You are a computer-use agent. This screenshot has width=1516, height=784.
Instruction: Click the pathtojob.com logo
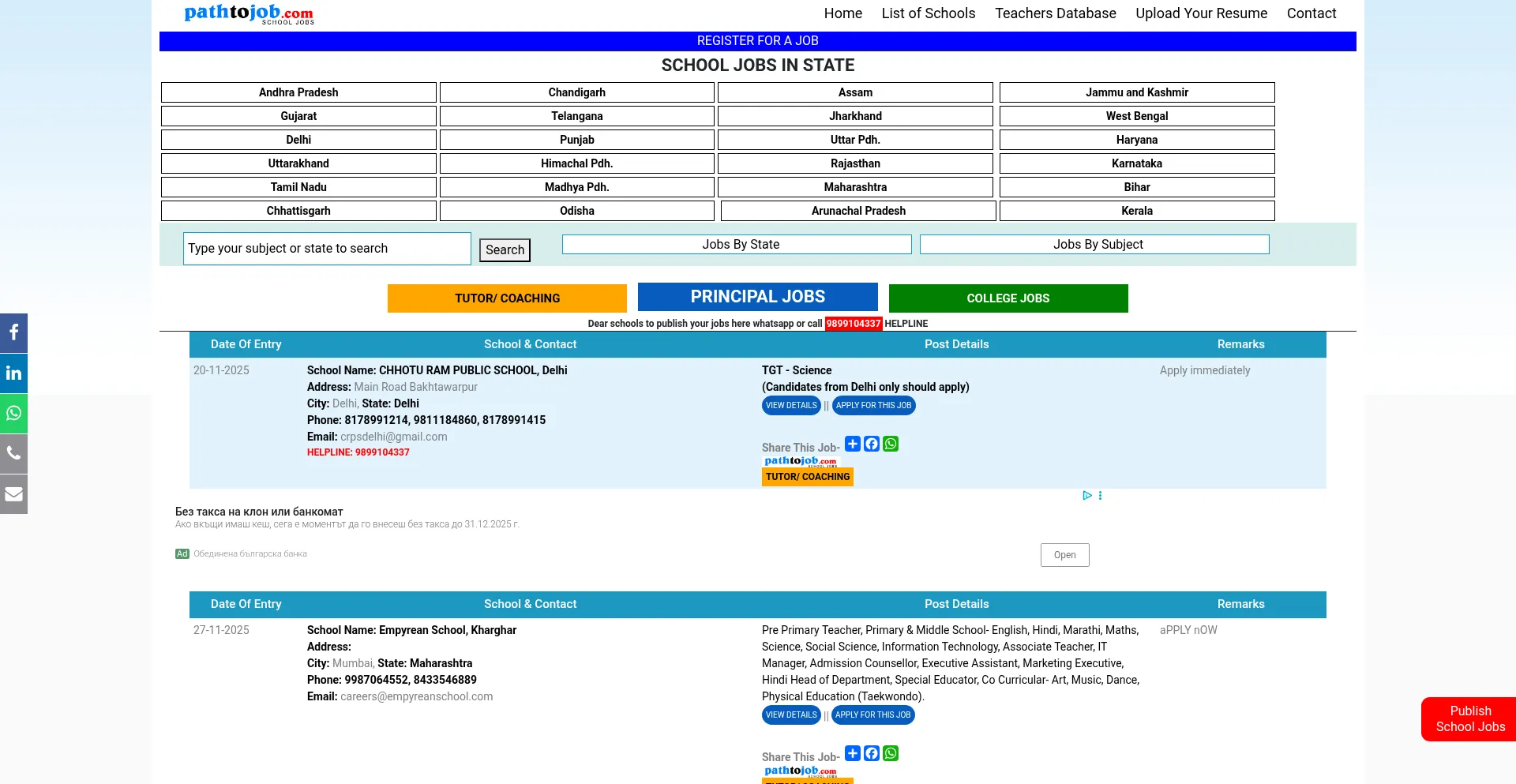[249, 13]
